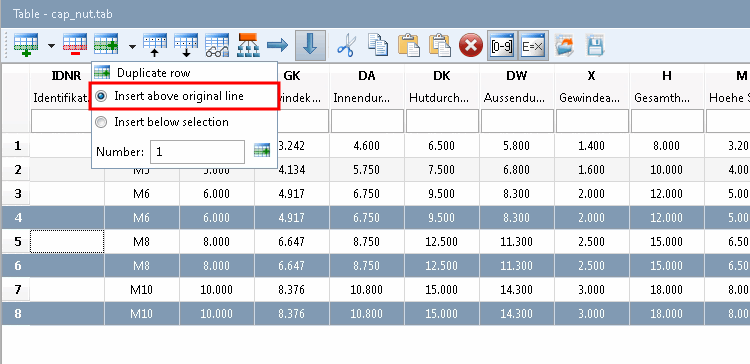Click the red delete X icon
750x364 pixels.
tap(471, 46)
